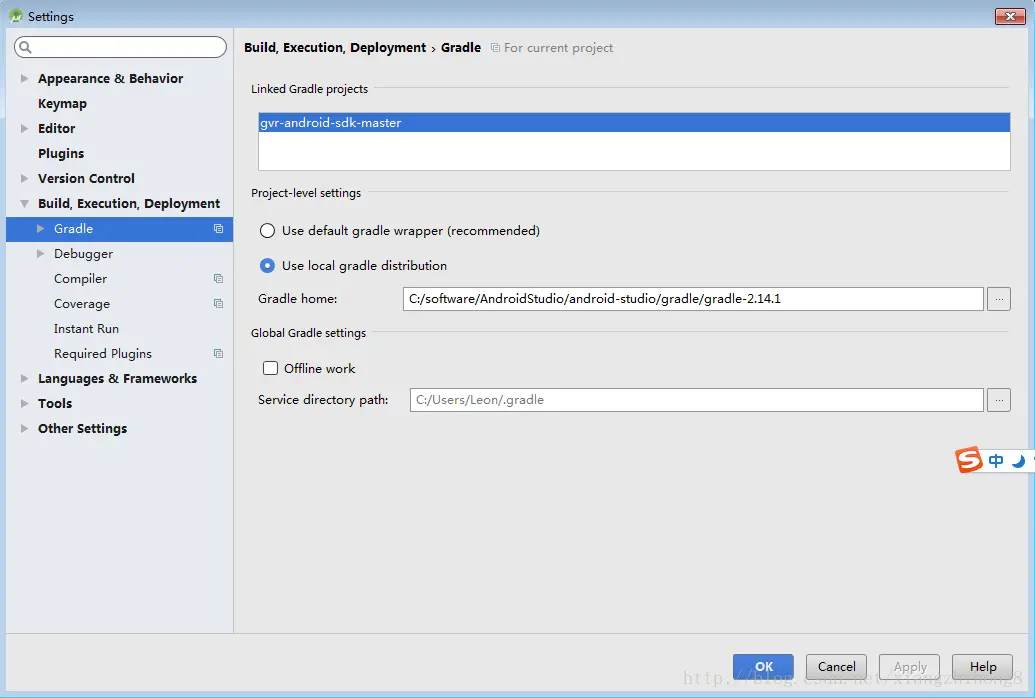
Task: Click the project-scope icon on Coverage row
Action: 218,304
